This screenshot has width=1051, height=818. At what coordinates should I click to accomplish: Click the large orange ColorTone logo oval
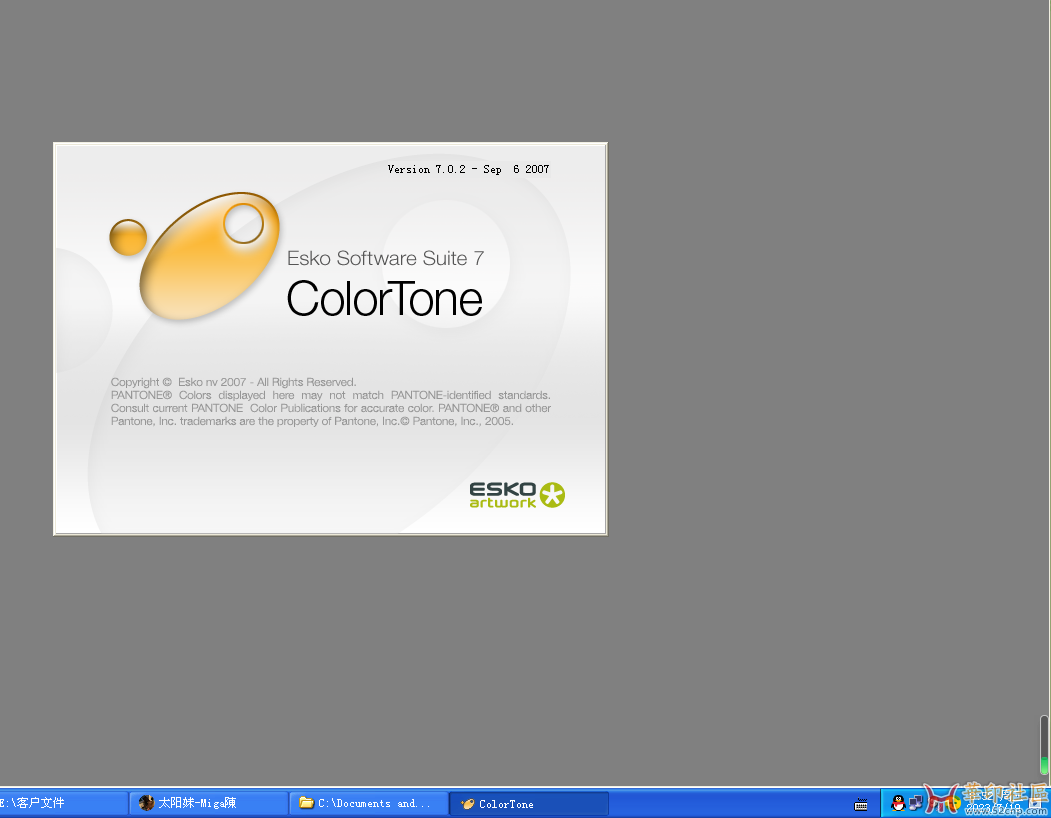[205, 258]
